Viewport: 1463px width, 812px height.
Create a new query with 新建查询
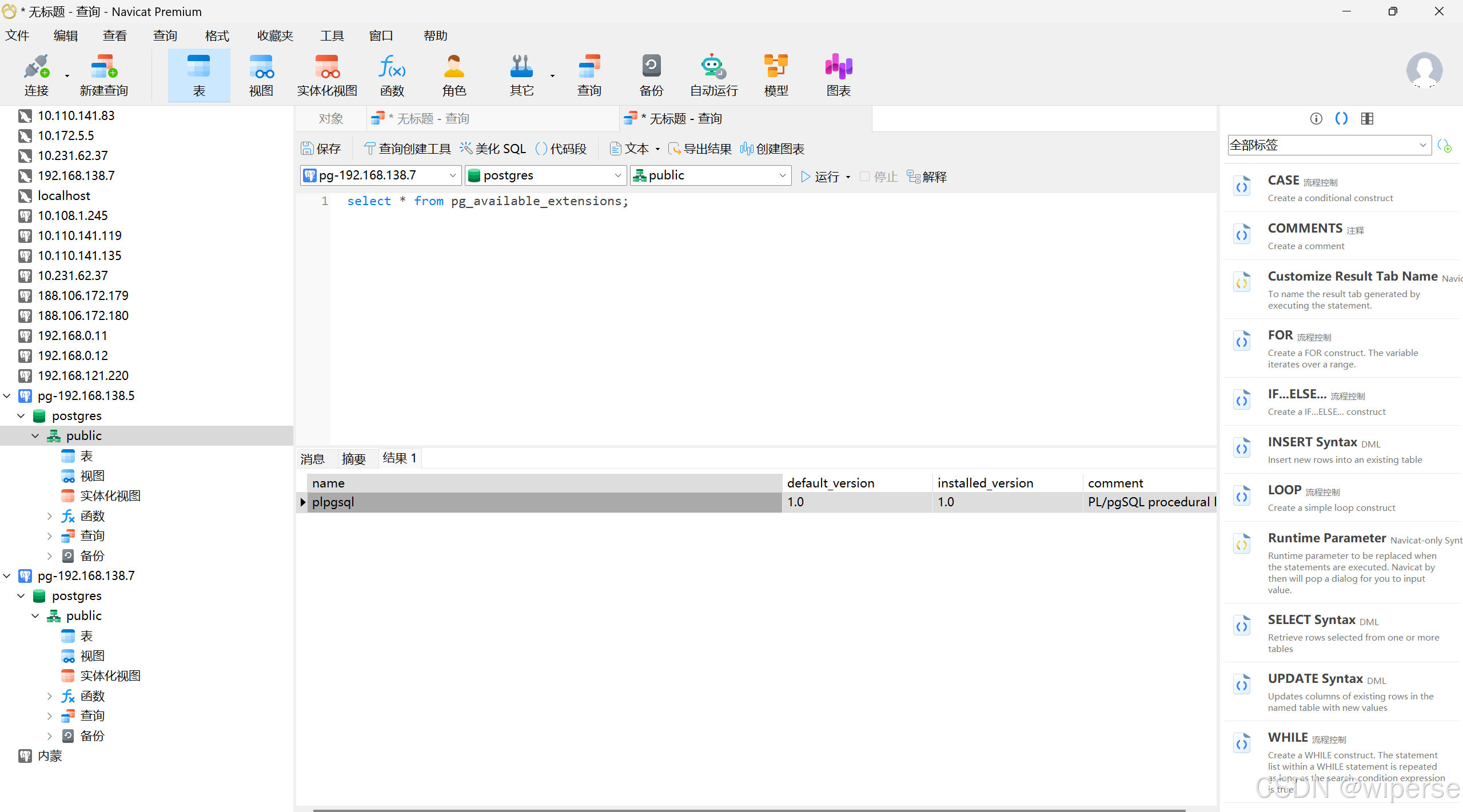pyautogui.click(x=102, y=74)
